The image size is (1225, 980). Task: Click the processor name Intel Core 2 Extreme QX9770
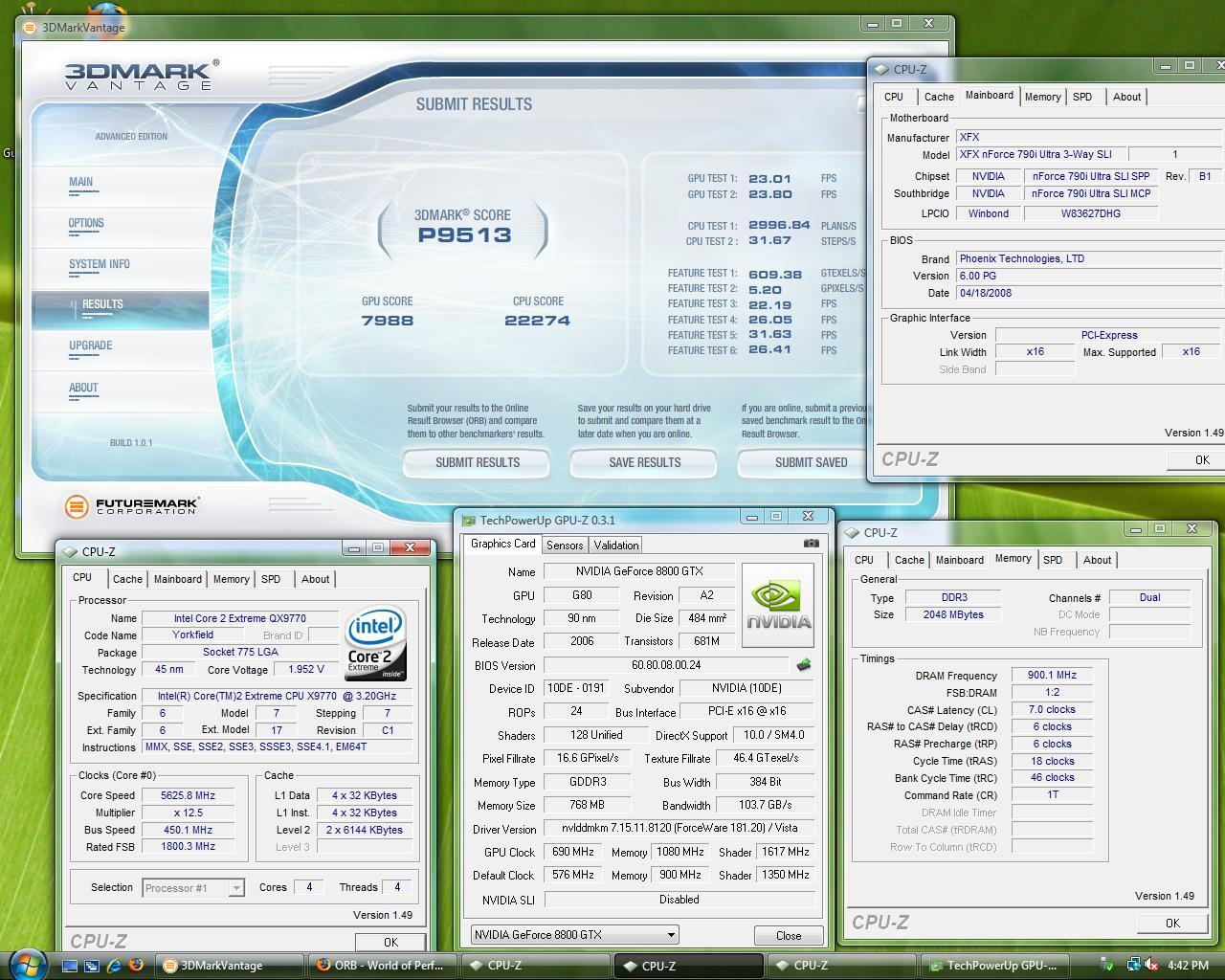tap(240, 618)
